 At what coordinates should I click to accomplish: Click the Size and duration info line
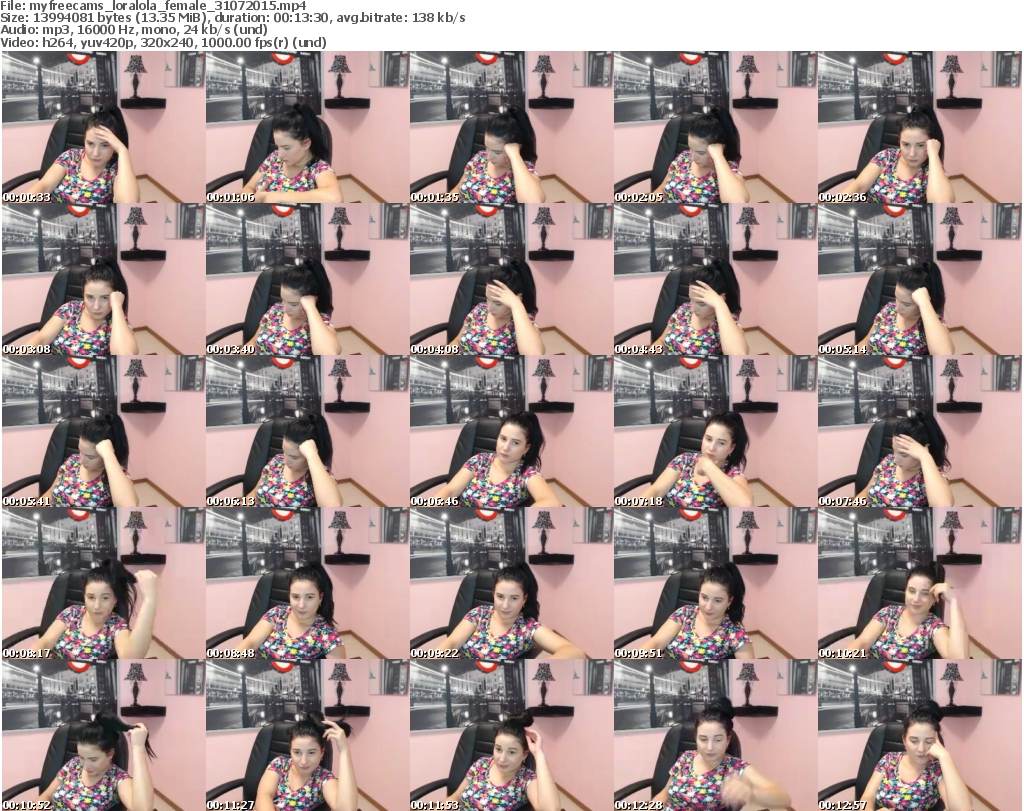pyautogui.click(x=232, y=18)
